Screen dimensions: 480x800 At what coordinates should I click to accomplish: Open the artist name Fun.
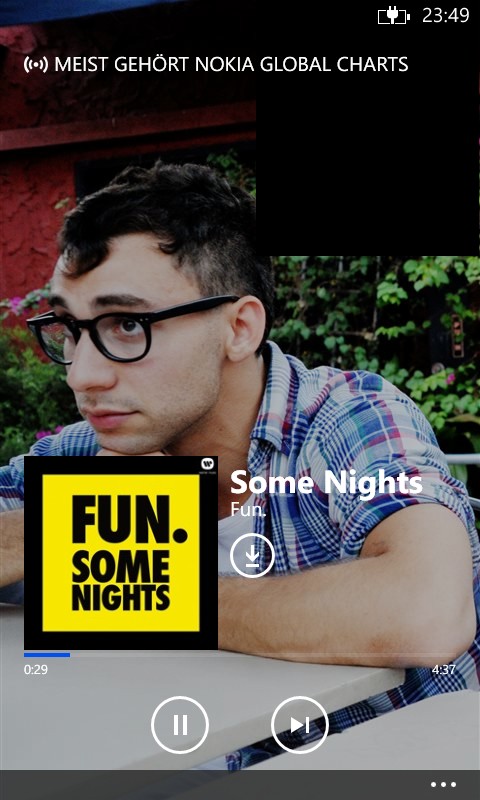(x=248, y=510)
